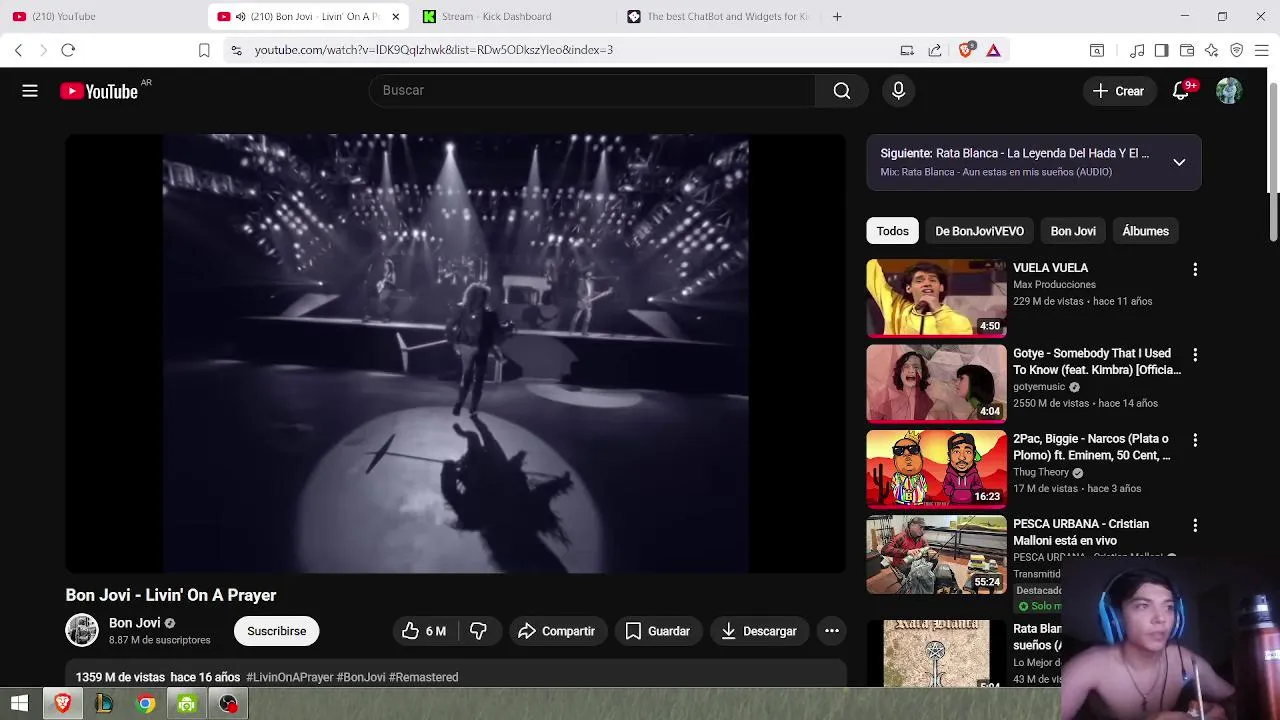View site information in address bar
Viewport: 1280px width, 720px height.
[235, 50]
